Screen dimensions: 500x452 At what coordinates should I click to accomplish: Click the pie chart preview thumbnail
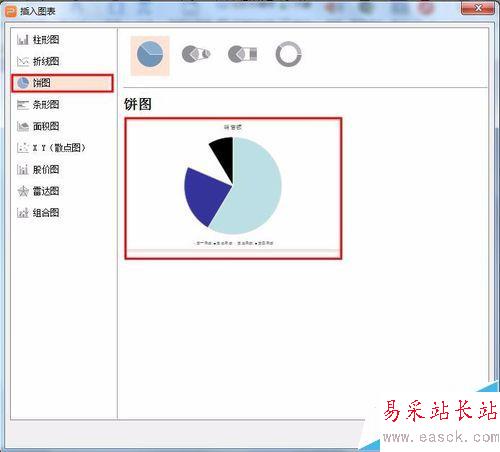pos(233,188)
